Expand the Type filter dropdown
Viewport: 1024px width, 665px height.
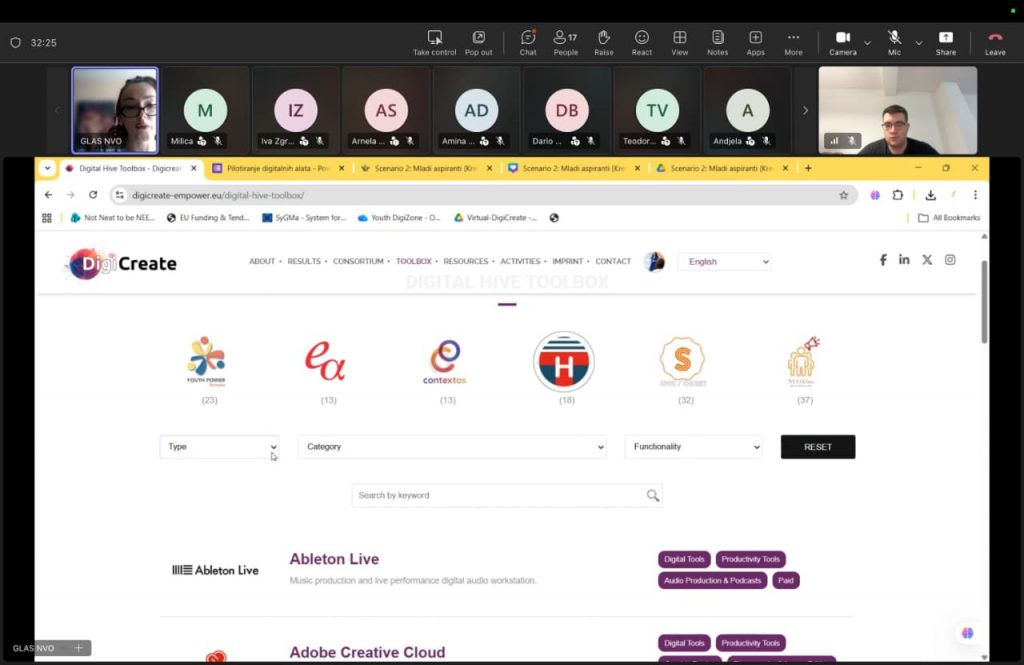click(x=219, y=447)
